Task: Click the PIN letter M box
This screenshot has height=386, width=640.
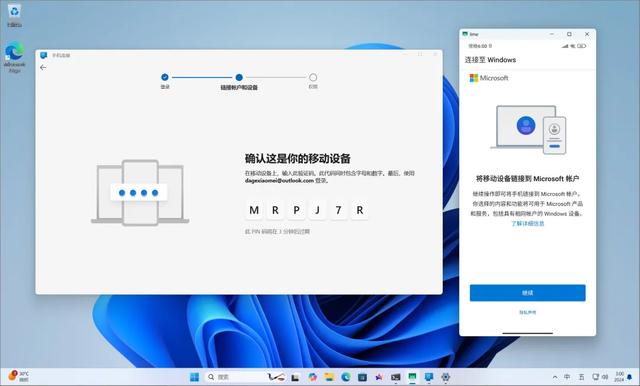Action: pos(254,210)
